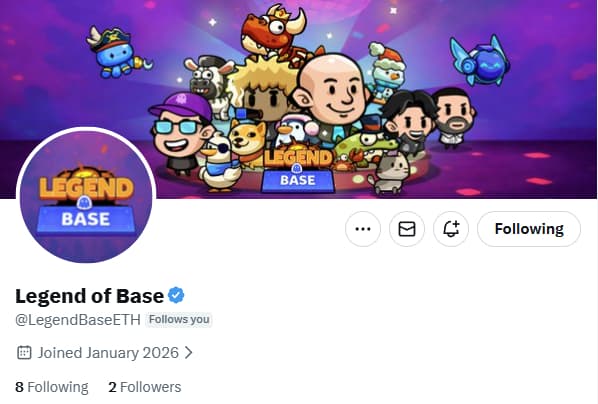The image size is (598, 404).
Task: Click the Follows you label
Action: click(179, 319)
